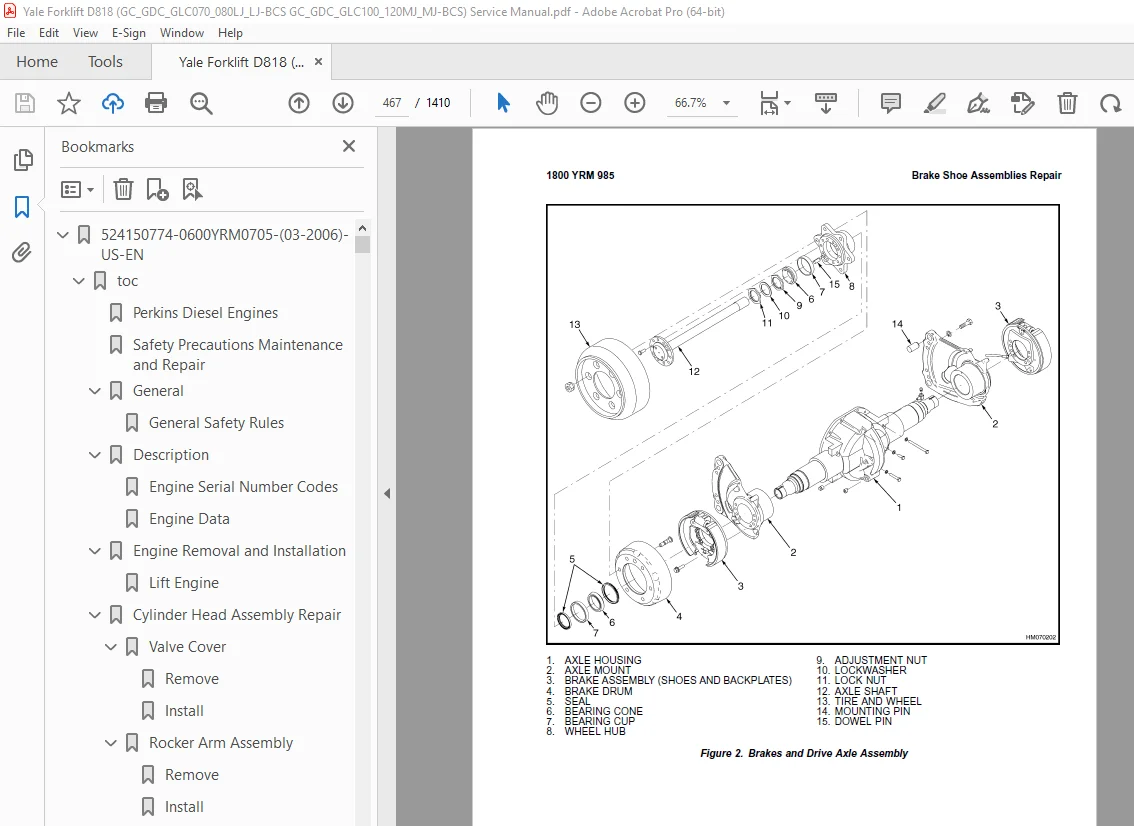This screenshot has width=1134, height=826.
Task: Open the File menu
Action: [x=16, y=33]
